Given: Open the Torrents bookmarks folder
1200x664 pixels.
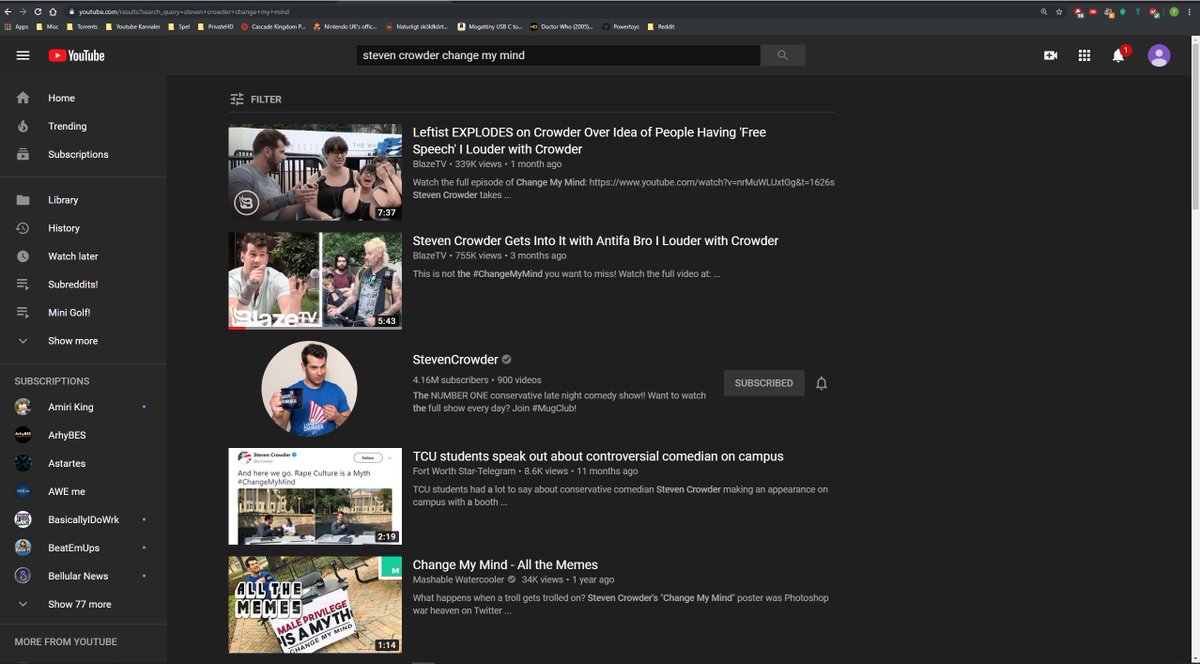Looking at the screenshot, I should tap(83, 26).
